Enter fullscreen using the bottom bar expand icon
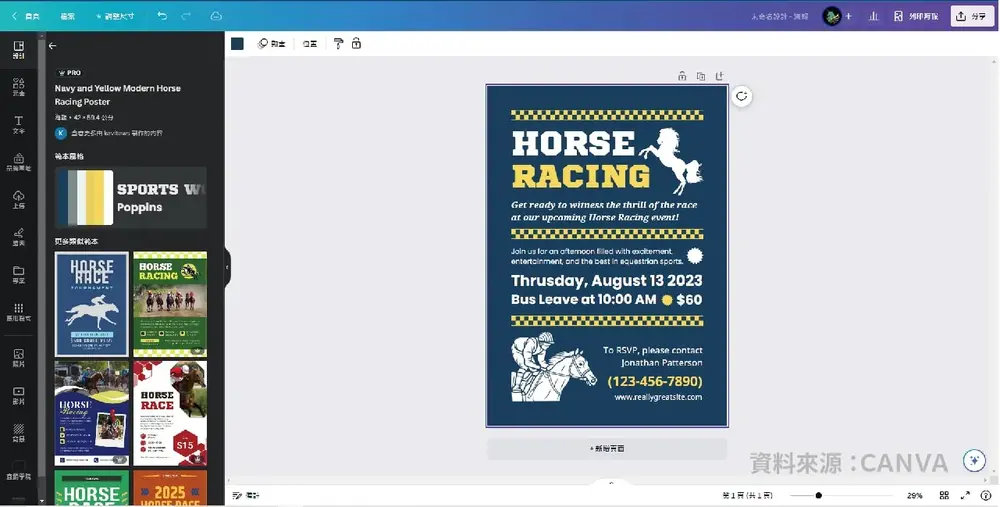 (965, 495)
